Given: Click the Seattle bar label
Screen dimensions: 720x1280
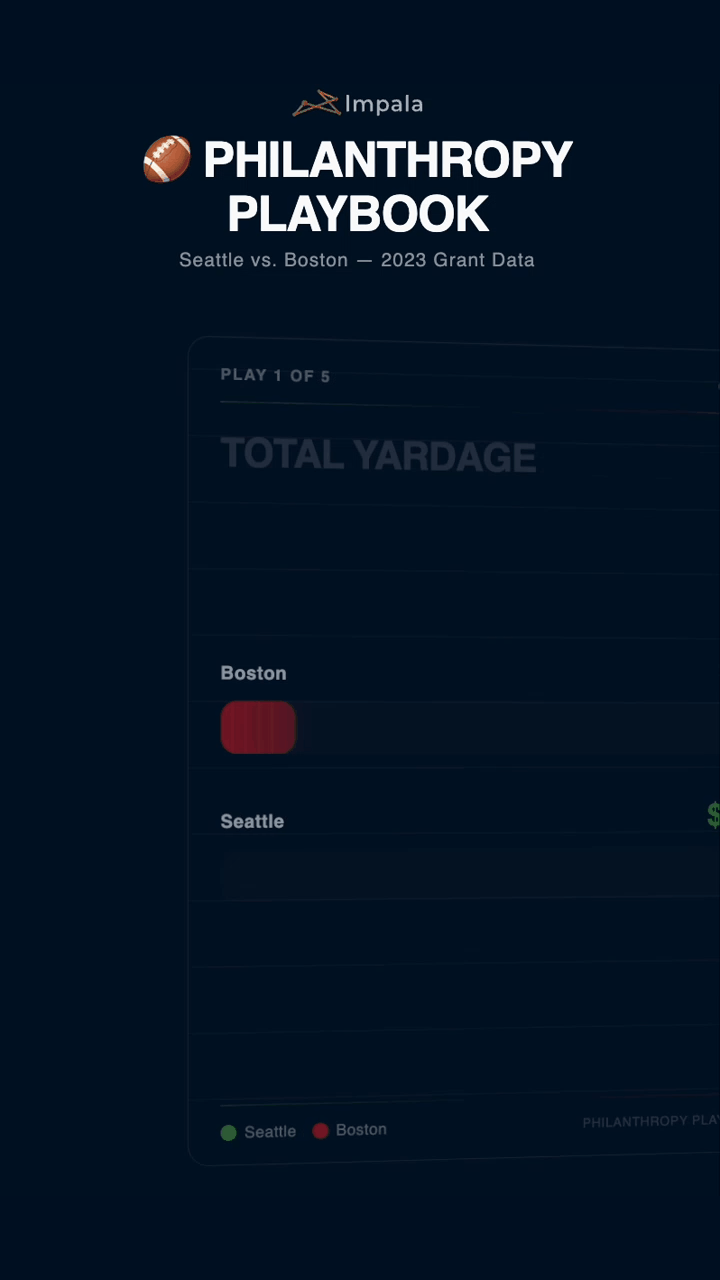Looking at the screenshot, I should click(x=252, y=821).
